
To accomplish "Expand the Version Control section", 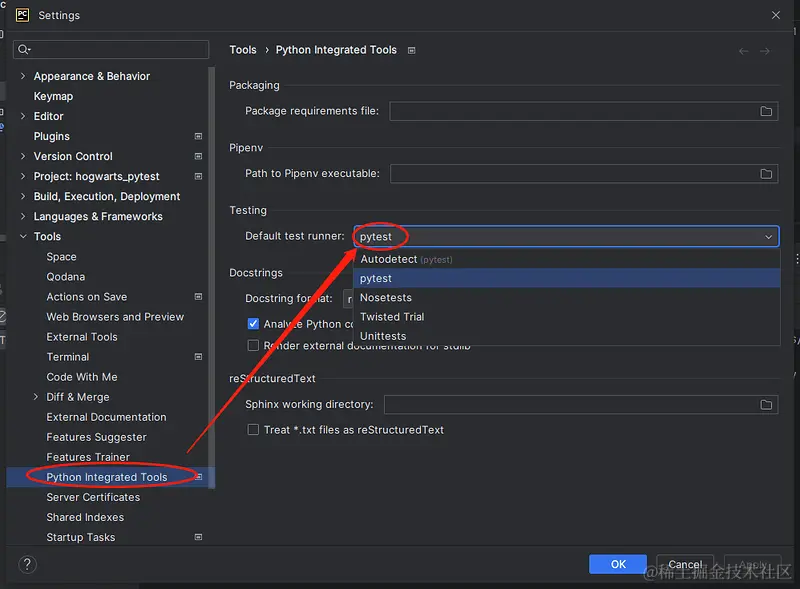I will pos(22,156).
